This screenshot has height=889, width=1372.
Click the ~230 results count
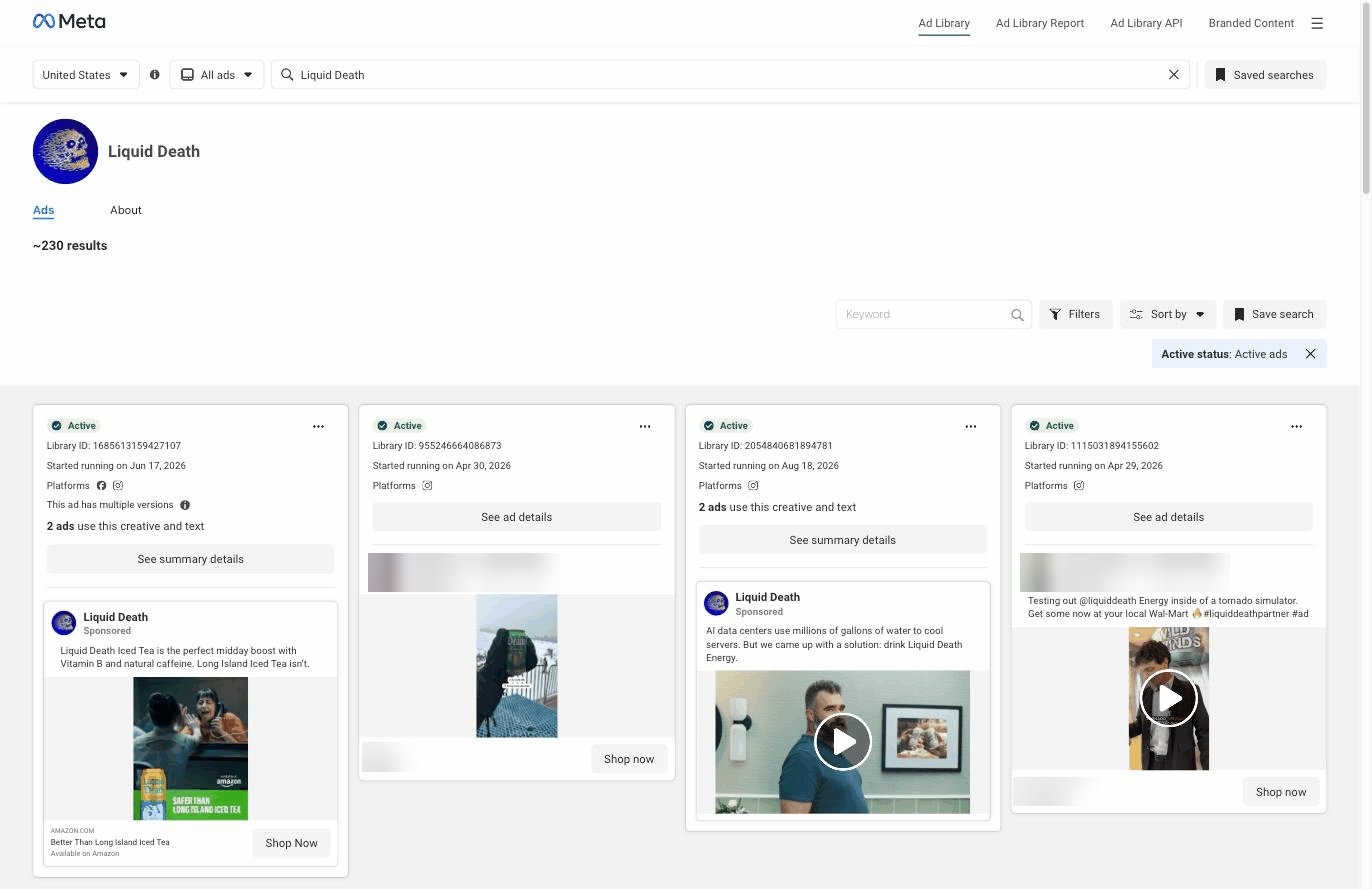pos(70,246)
